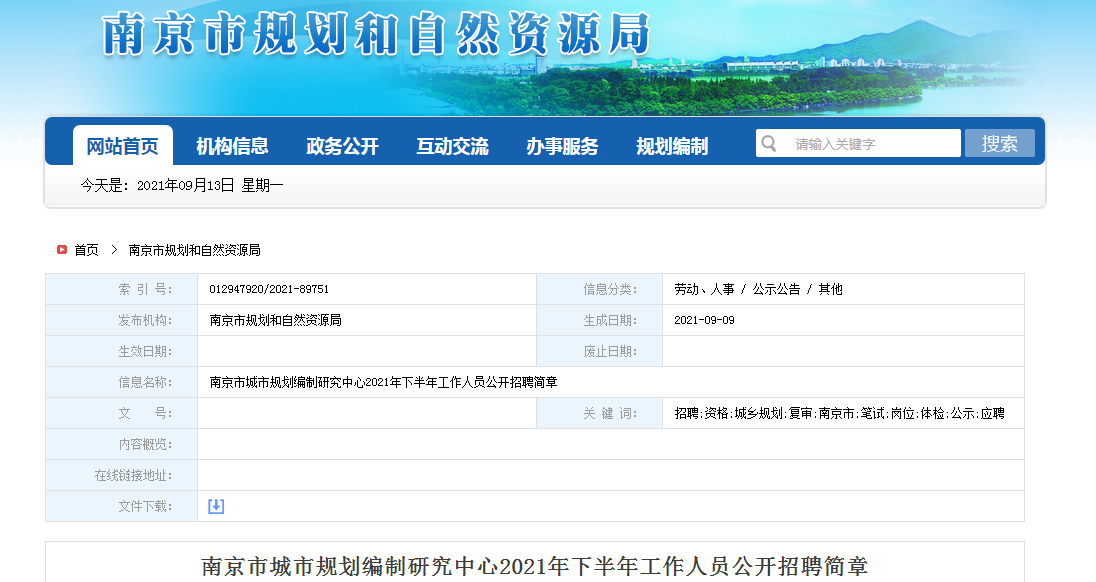1096x582 pixels.
Task: Click the 生成日期 label
Action: 610,320
